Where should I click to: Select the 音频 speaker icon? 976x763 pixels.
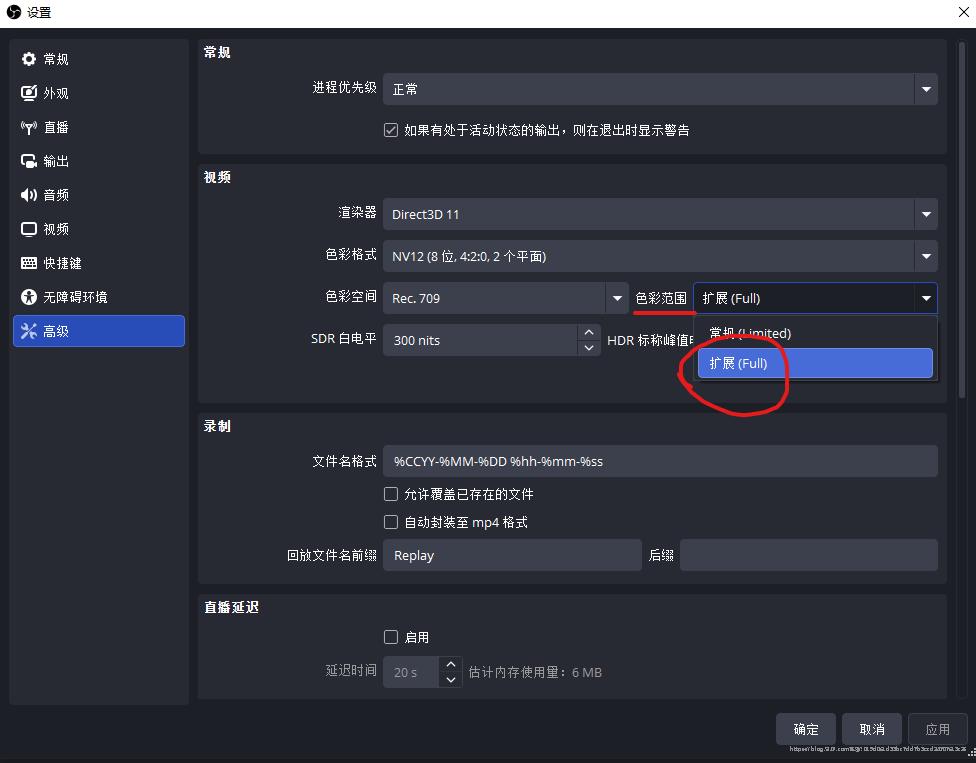click(x=28, y=195)
